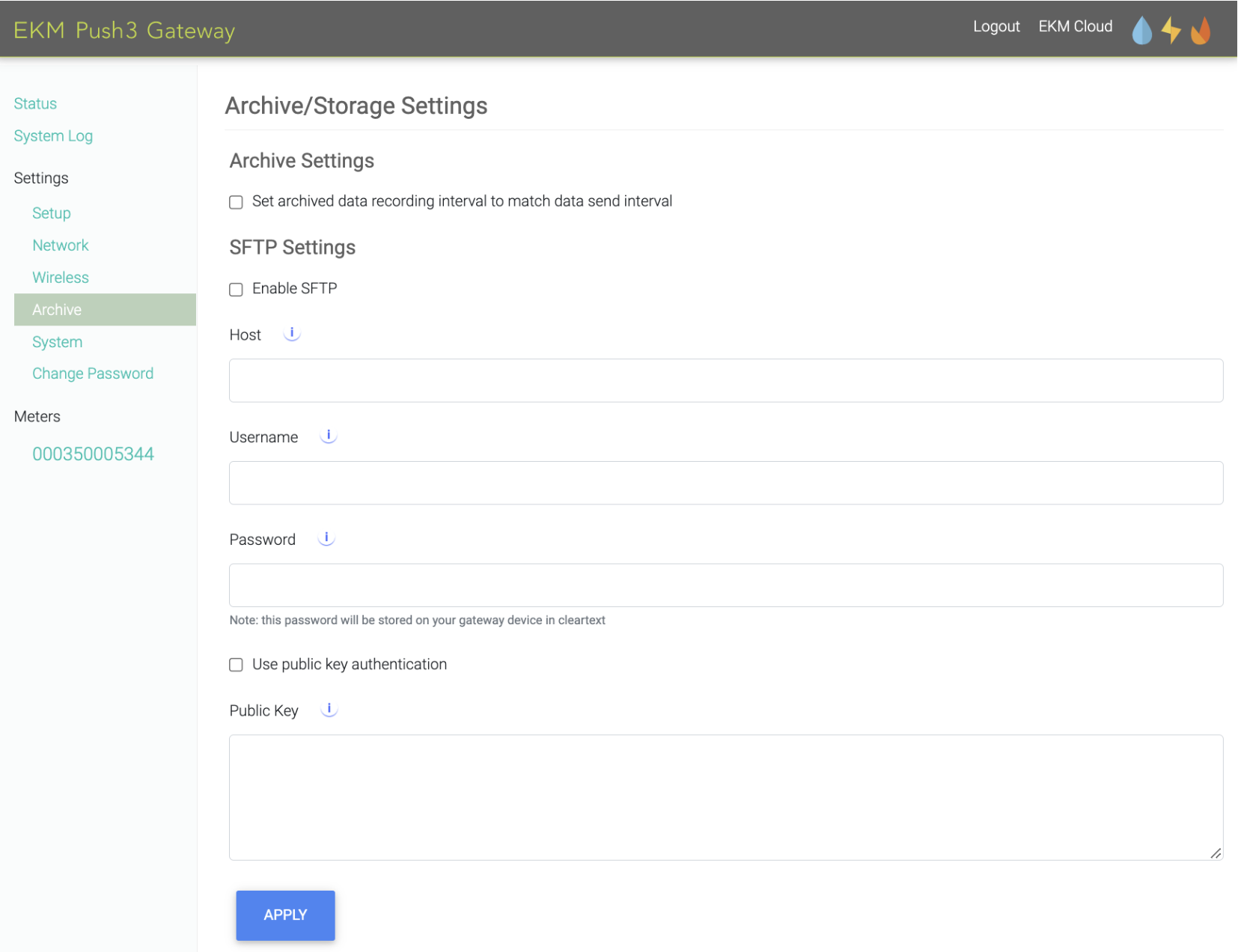Click the Logout link
Screen dimensions: 1238x952
tap(996, 26)
